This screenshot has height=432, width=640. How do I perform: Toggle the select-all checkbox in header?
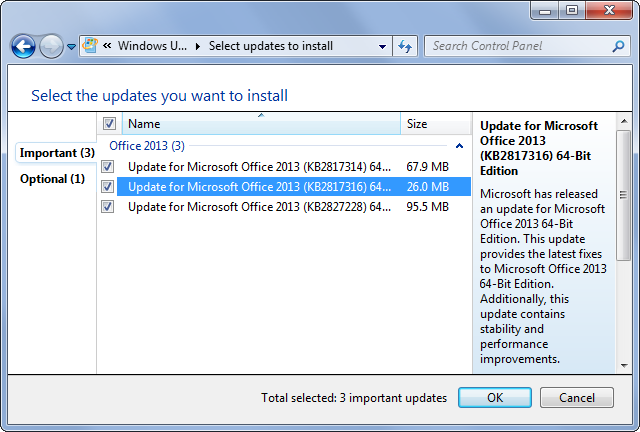(x=109, y=124)
